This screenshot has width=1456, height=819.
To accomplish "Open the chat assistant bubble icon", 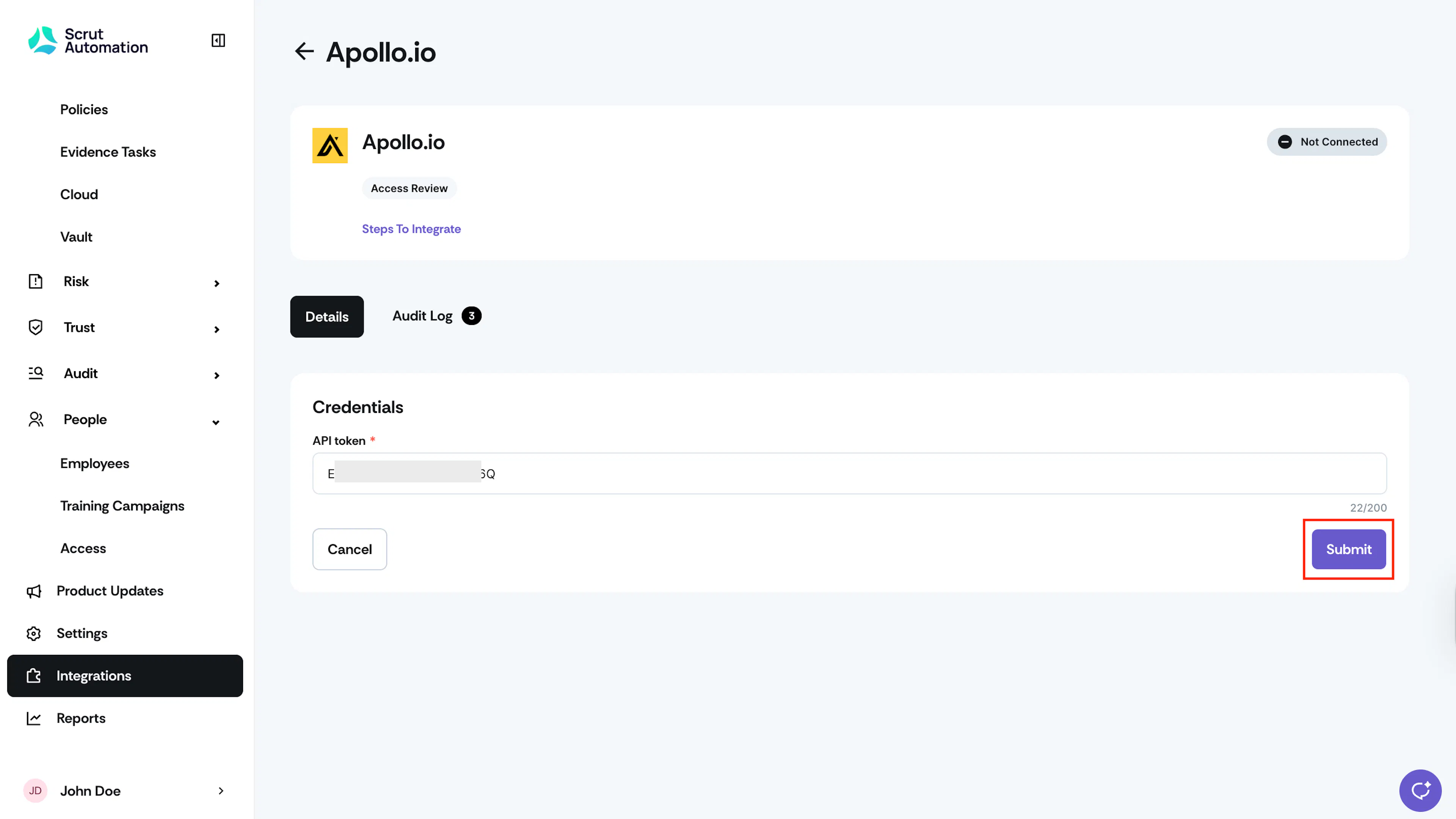I will [x=1420, y=789].
